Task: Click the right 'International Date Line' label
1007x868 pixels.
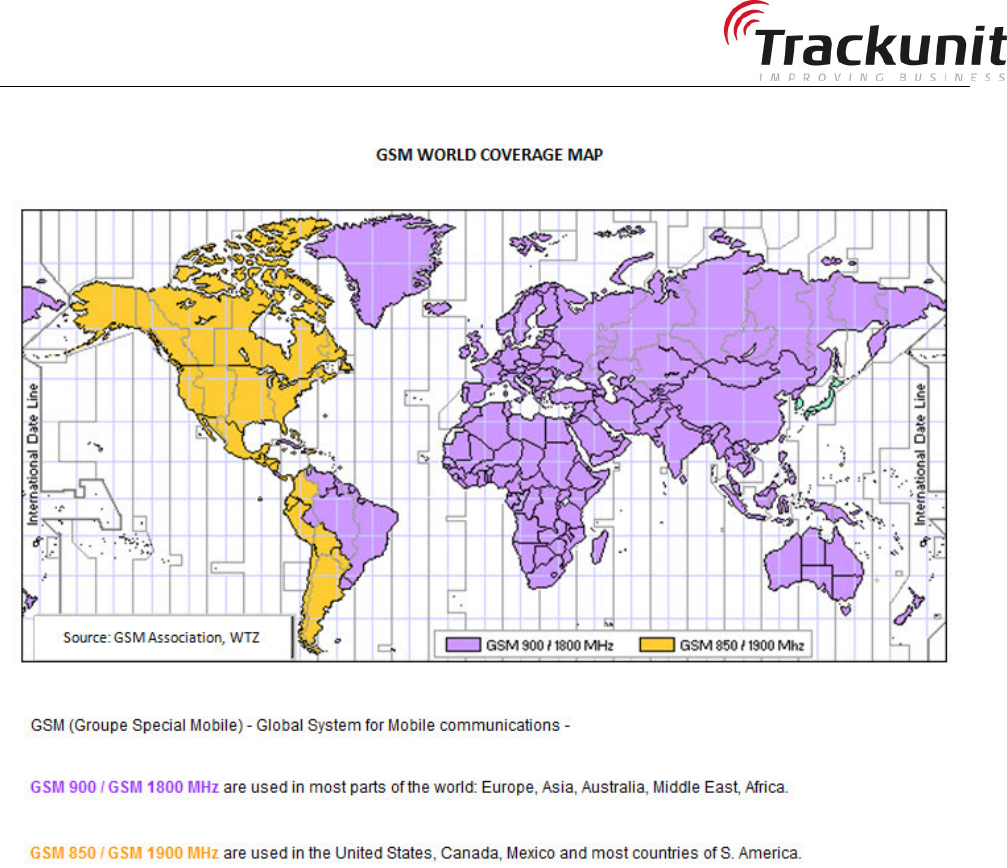Action: coord(920,455)
